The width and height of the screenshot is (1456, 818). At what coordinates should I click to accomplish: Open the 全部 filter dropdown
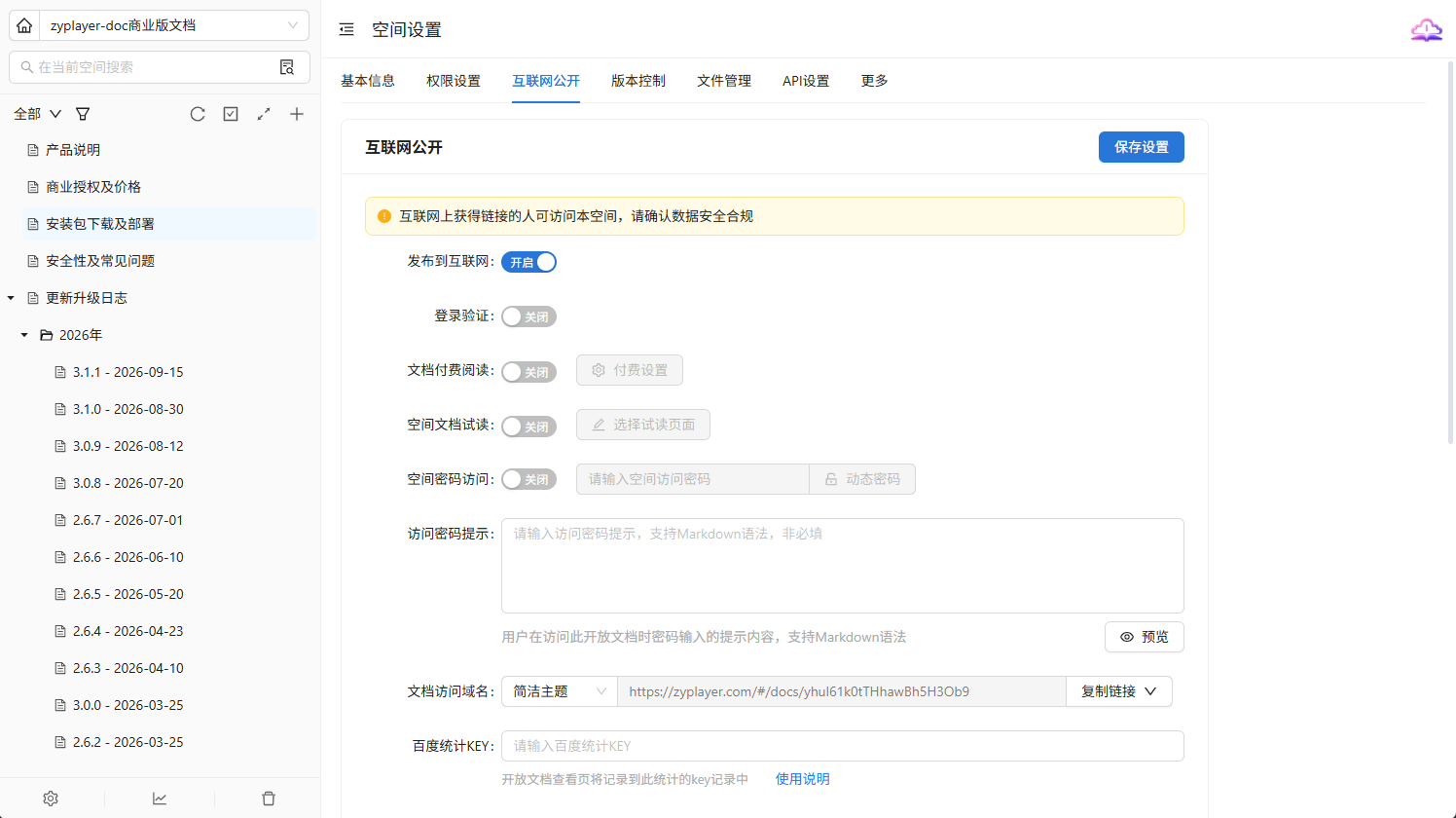coord(38,114)
